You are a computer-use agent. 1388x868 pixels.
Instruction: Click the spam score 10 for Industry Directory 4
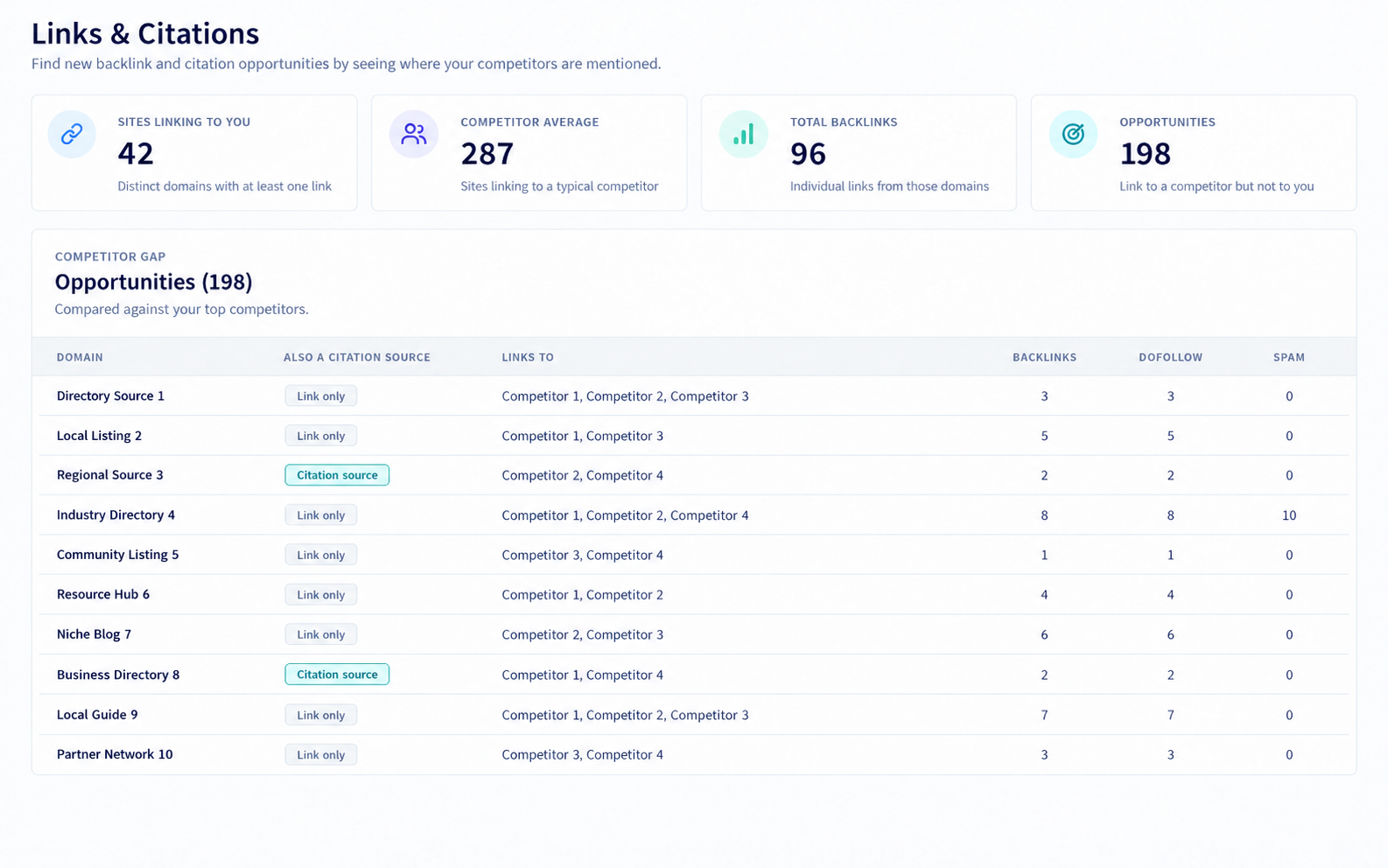click(x=1289, y=515)
